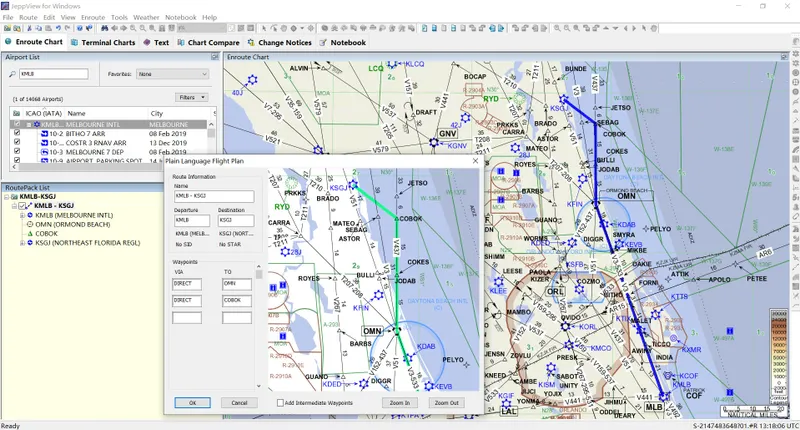Screen dimensions: 800x430
Task: Click the first open-route icon on toolbar
Action: [x=7, y=28]
